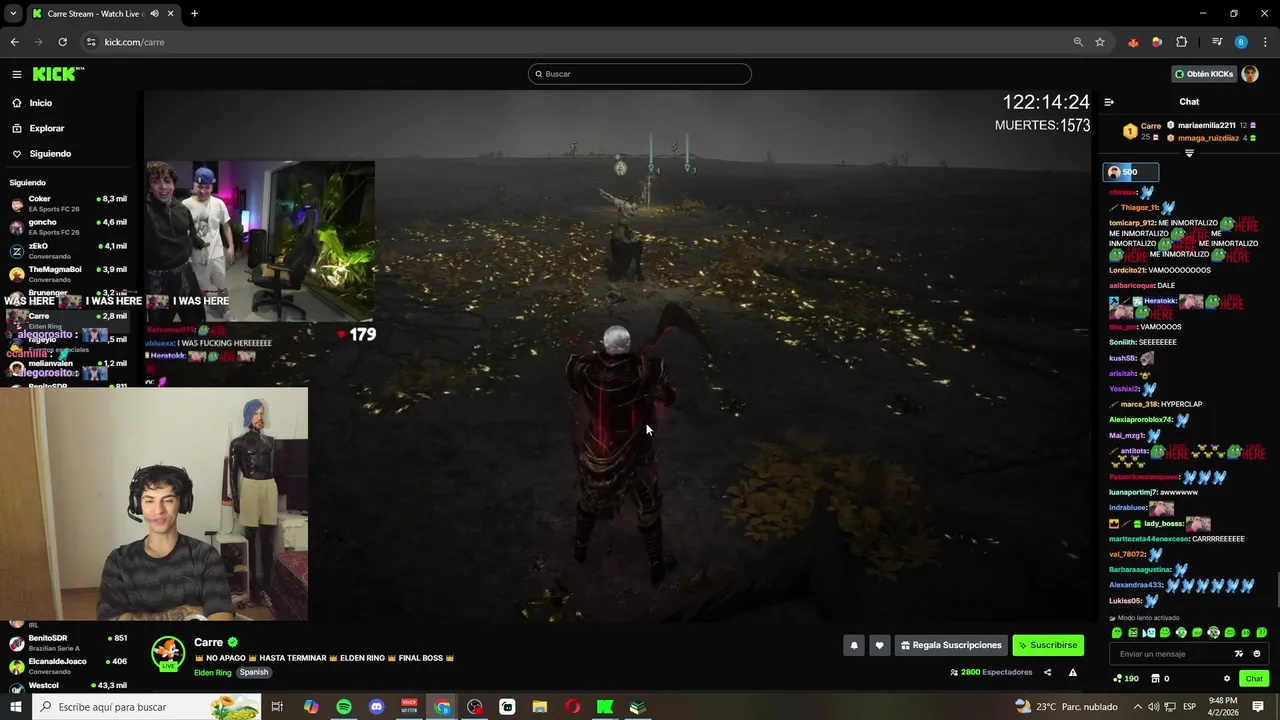
Task: Select the Carre Stream browser tab
Action: coord(102,14)
